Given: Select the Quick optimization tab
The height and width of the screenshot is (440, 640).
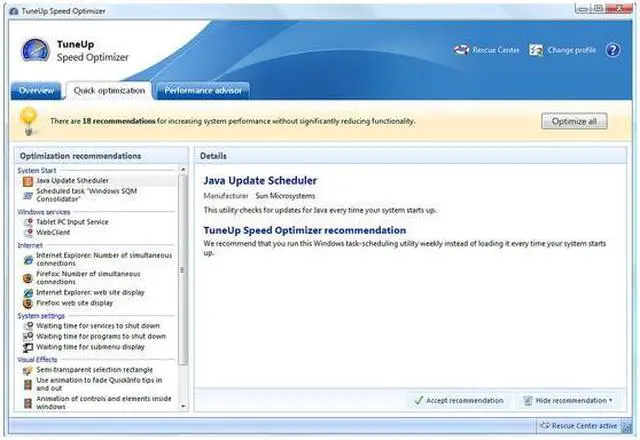Looking at the screenshot, I should pos(109,90).
